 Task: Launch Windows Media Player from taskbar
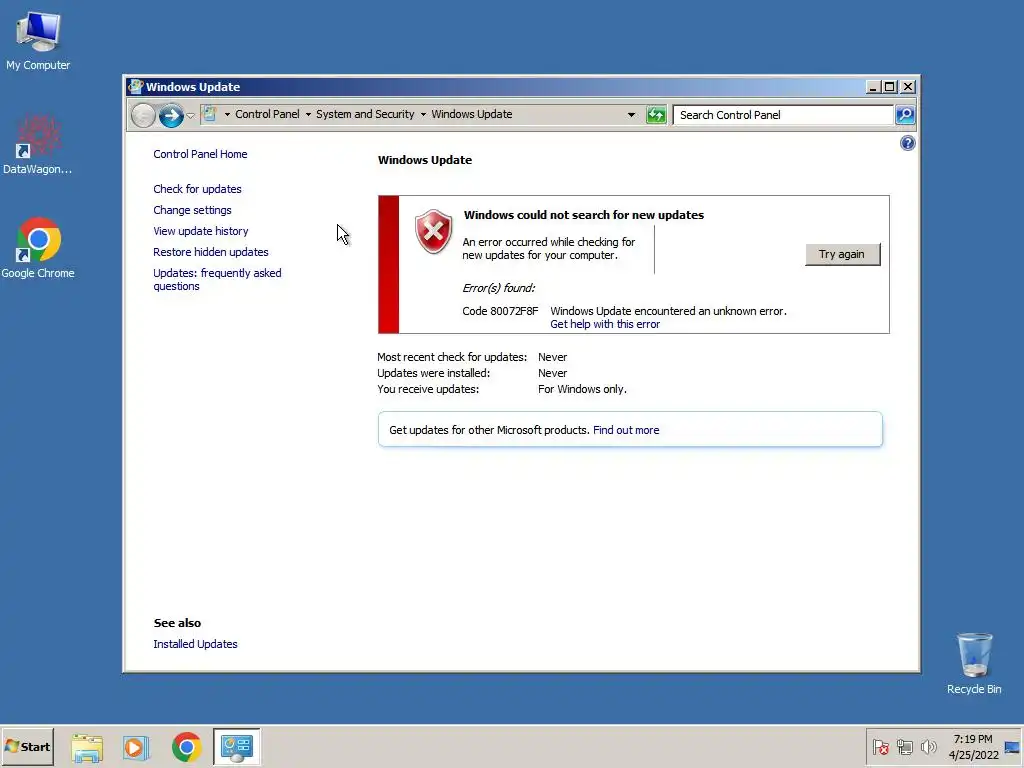click(136, 747)
